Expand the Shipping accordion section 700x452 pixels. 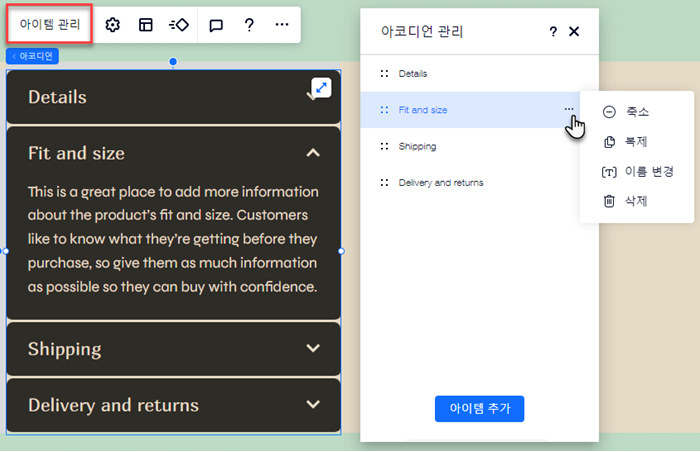click(313, 349)
